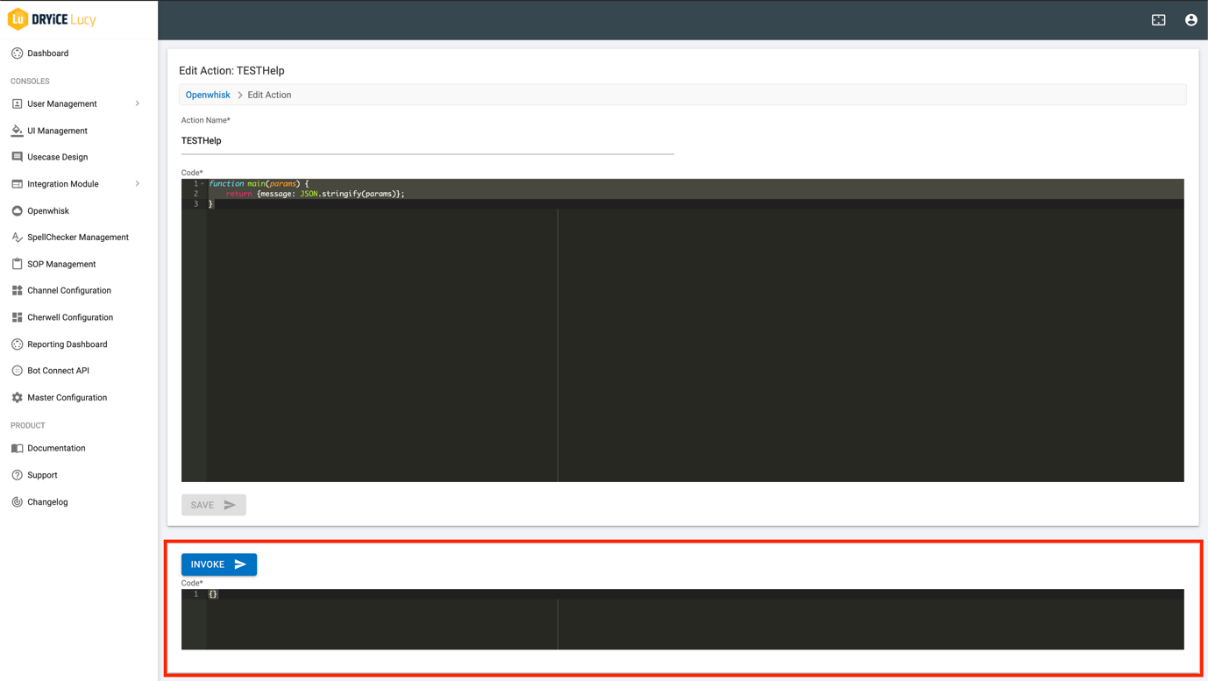Open the user account icon
The image size is (1208, 681).
(1191, 20)
